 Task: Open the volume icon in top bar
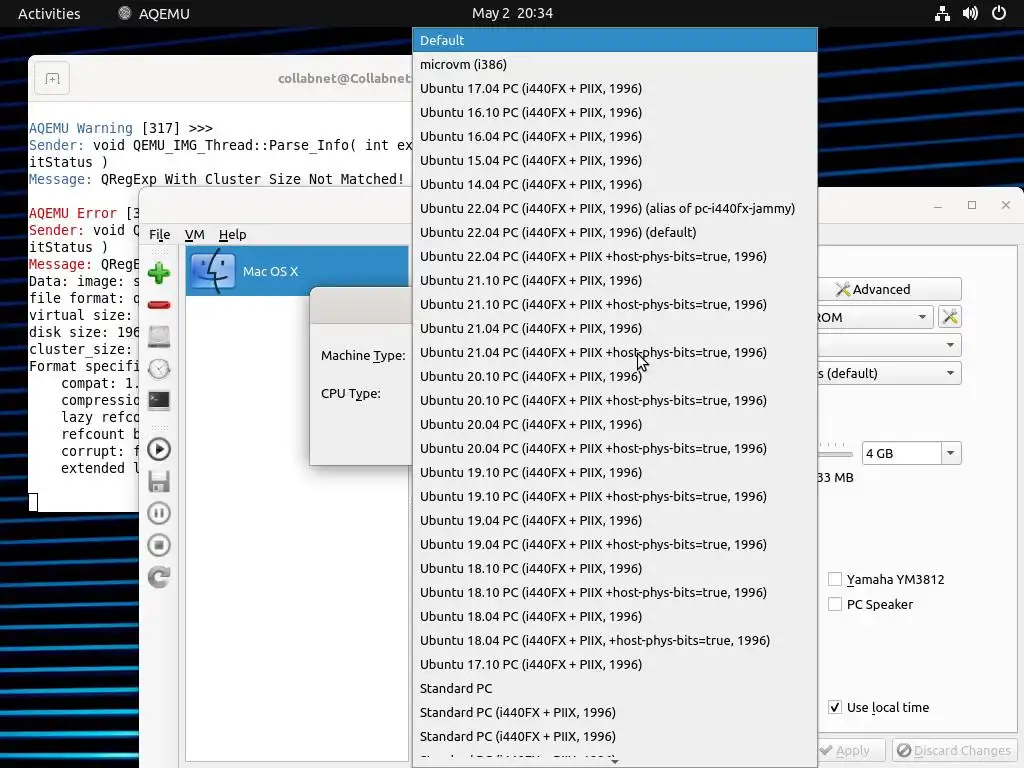970,13
